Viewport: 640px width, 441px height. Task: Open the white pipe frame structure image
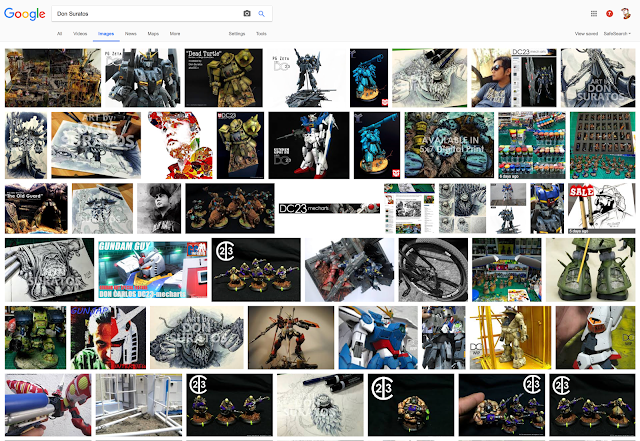[x=139, y=405]
